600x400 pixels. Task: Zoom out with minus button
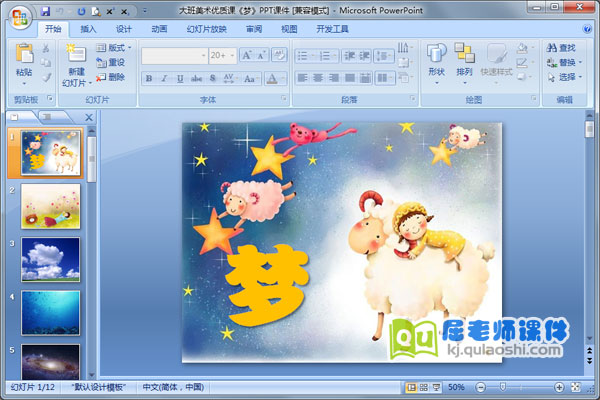pos(481,387)
